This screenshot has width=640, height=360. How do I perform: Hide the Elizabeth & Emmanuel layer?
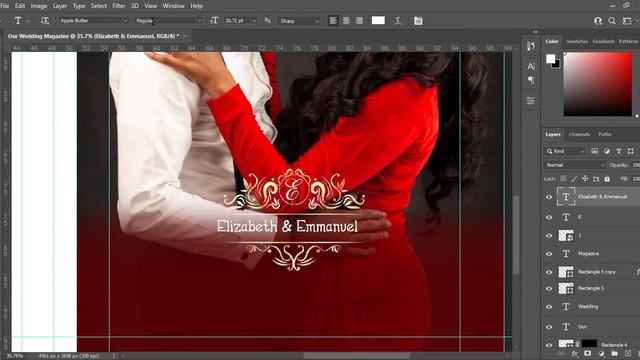coord(549,197)
